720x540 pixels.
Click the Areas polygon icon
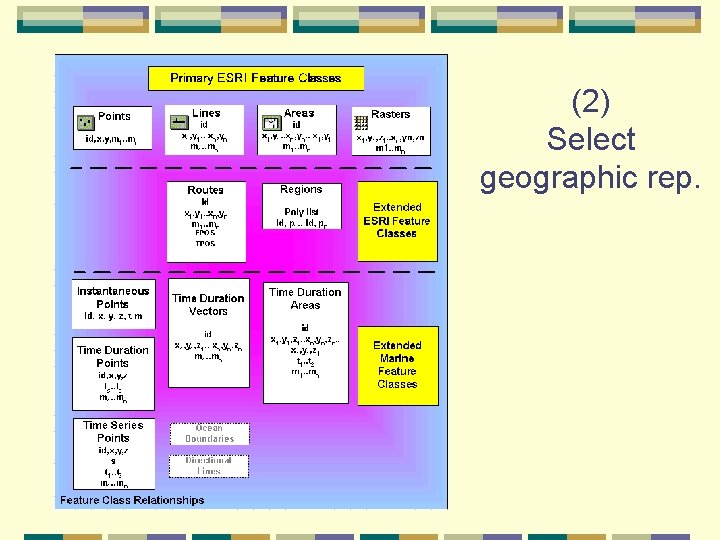271,123
